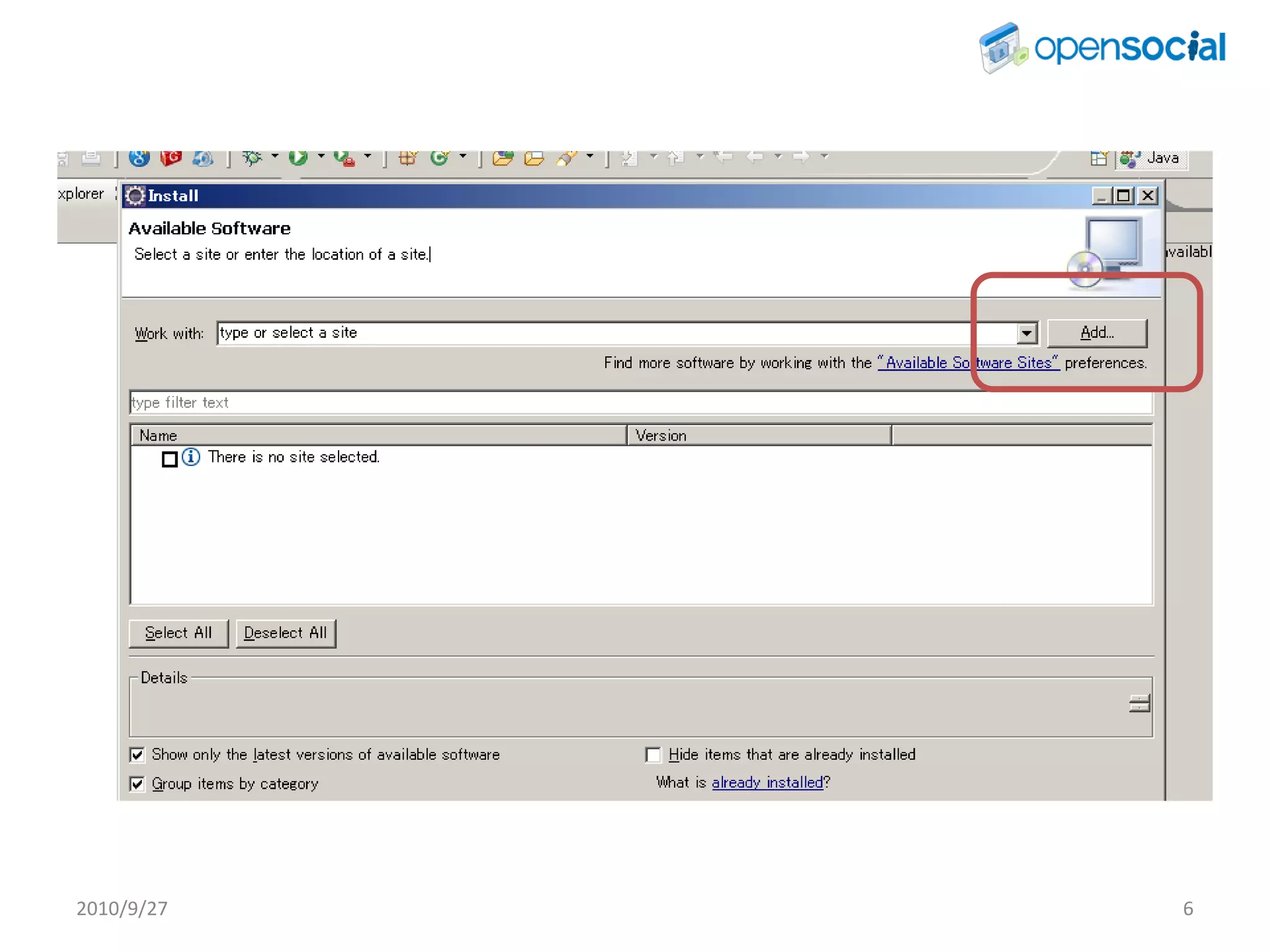This screenshot has width=1270, height=952.
Task: Enable Hide items that are already installed
Action: [x=652, y=754]
